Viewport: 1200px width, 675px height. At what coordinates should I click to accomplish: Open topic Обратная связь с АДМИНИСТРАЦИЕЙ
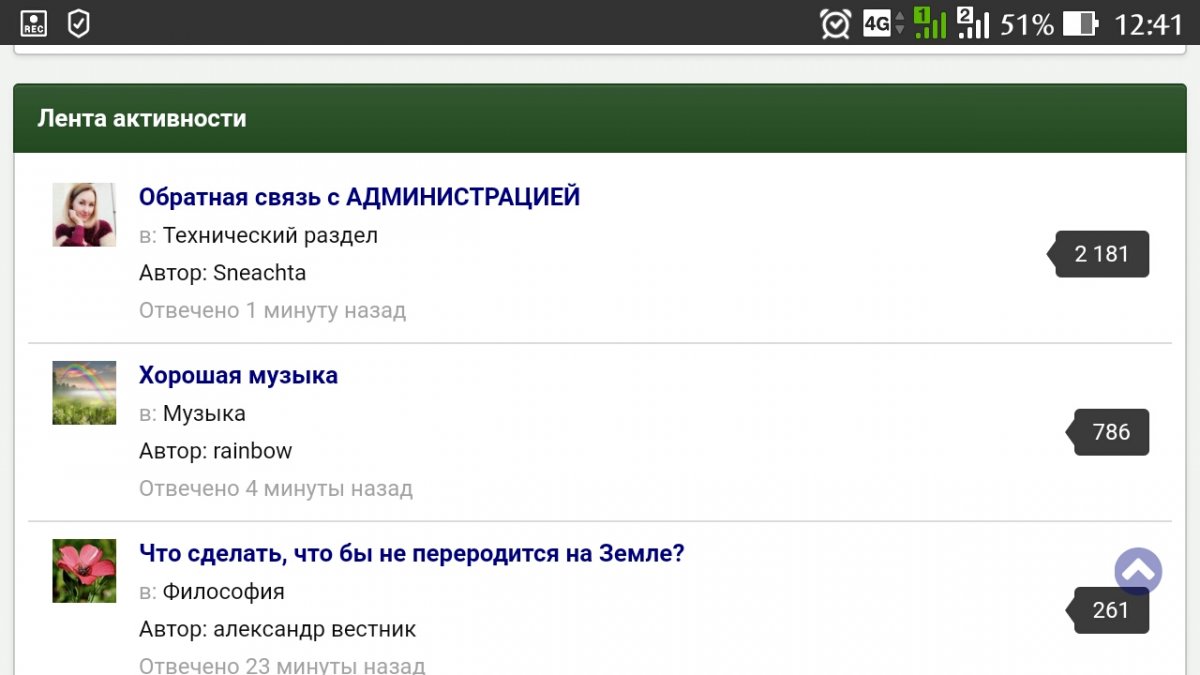(359, 197)
